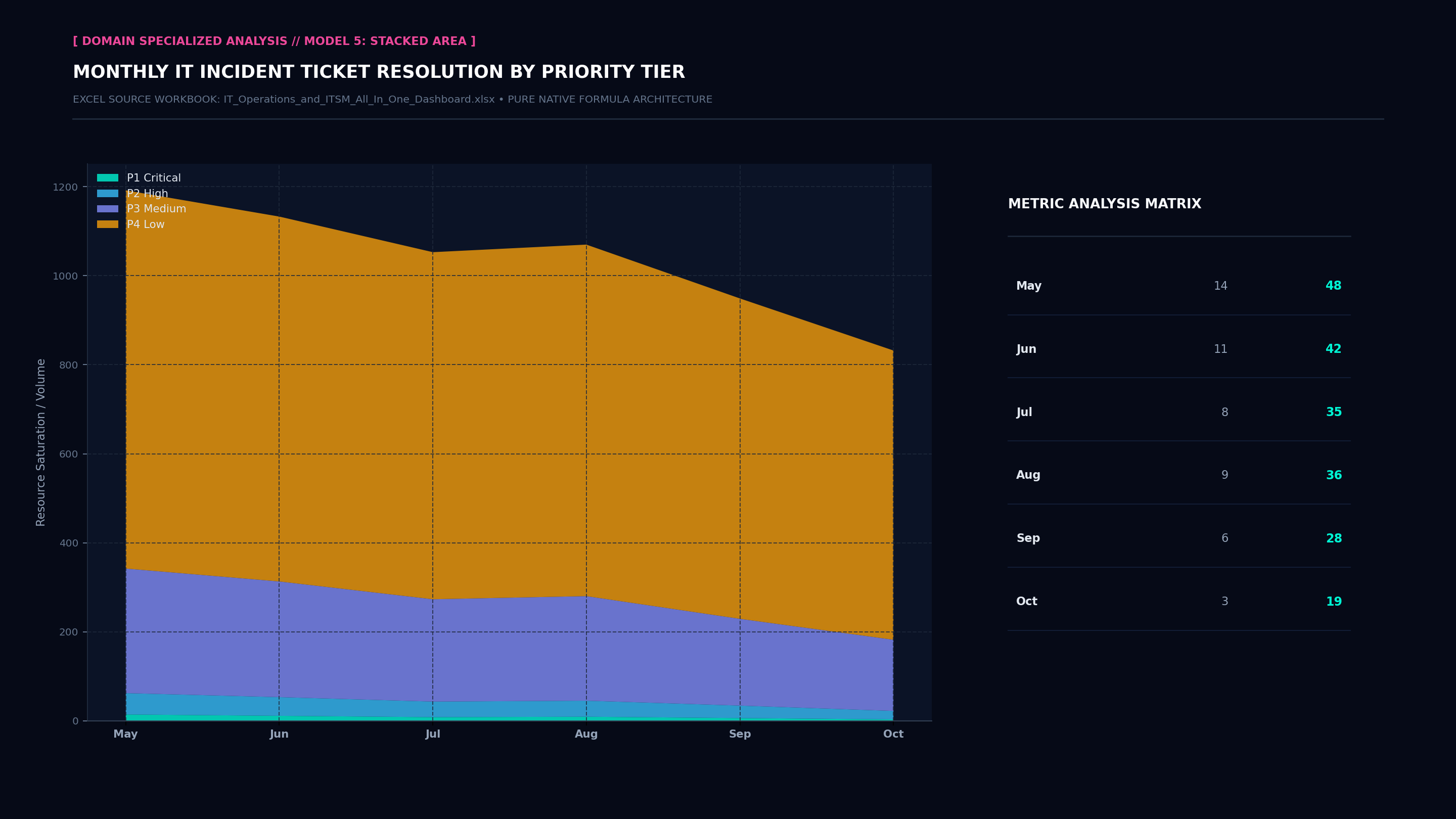Click the 1200 y-axis tick label

(66, 187)
